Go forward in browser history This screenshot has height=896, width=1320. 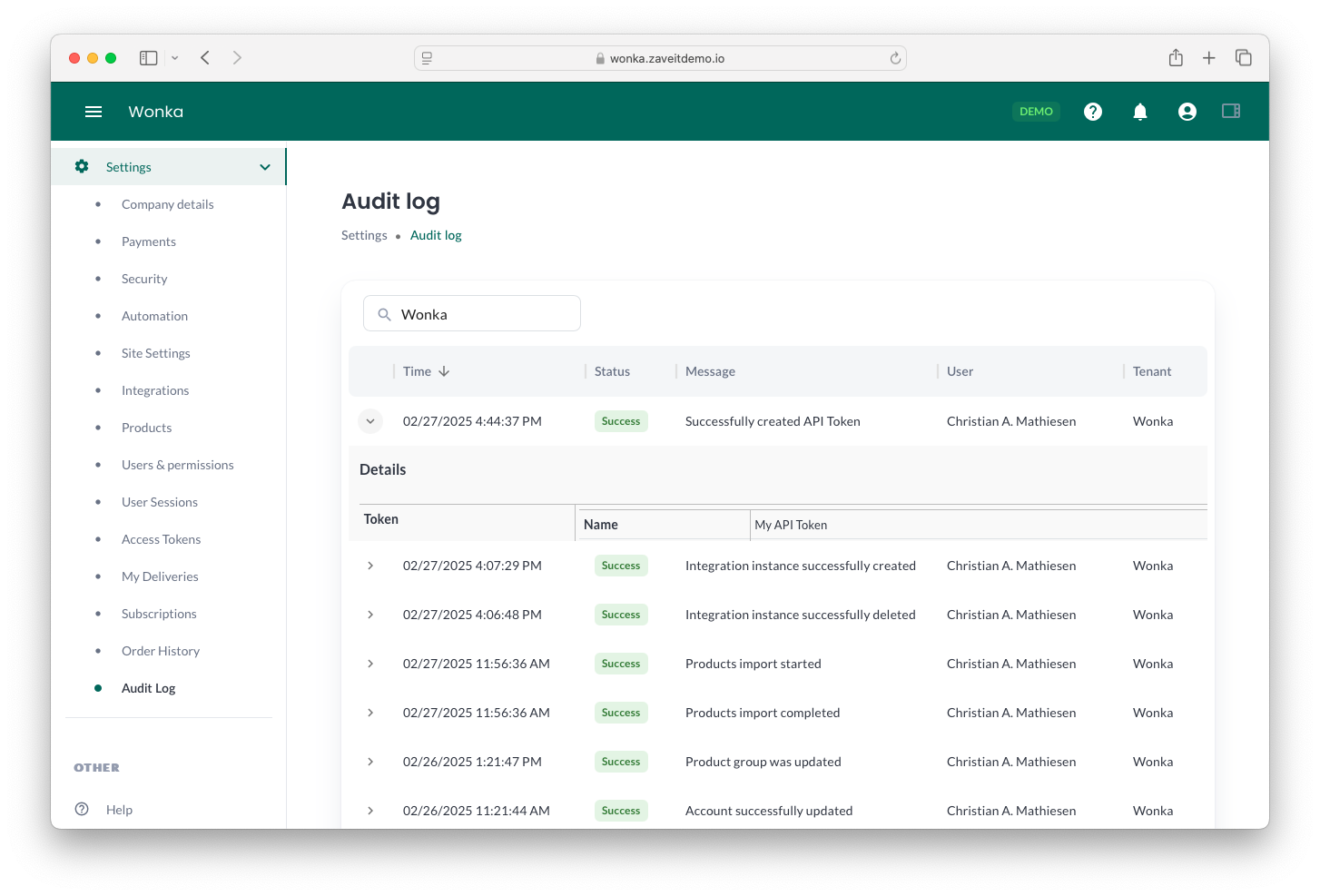(237, 58)
